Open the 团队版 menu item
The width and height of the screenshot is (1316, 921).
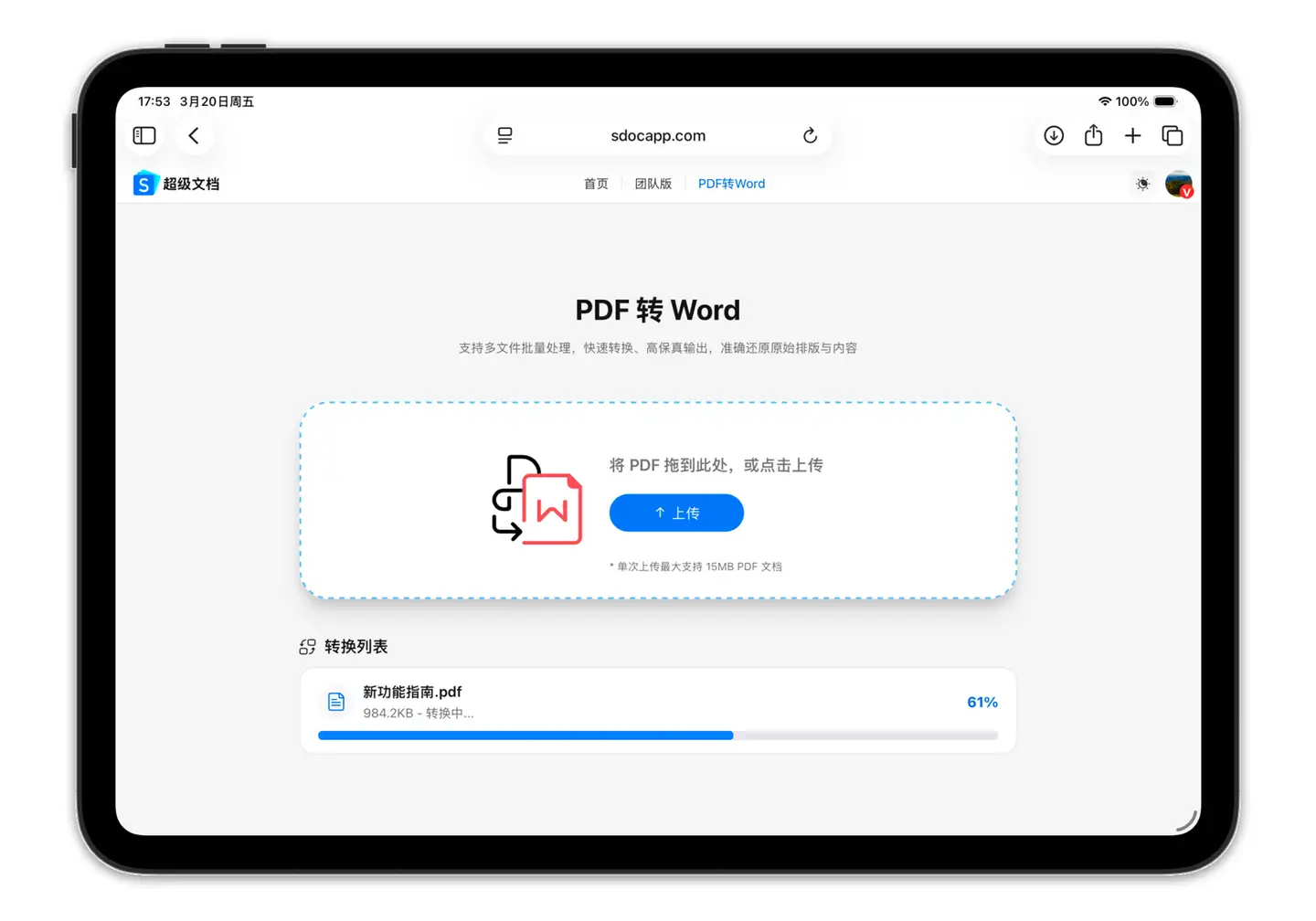[653, 183]
